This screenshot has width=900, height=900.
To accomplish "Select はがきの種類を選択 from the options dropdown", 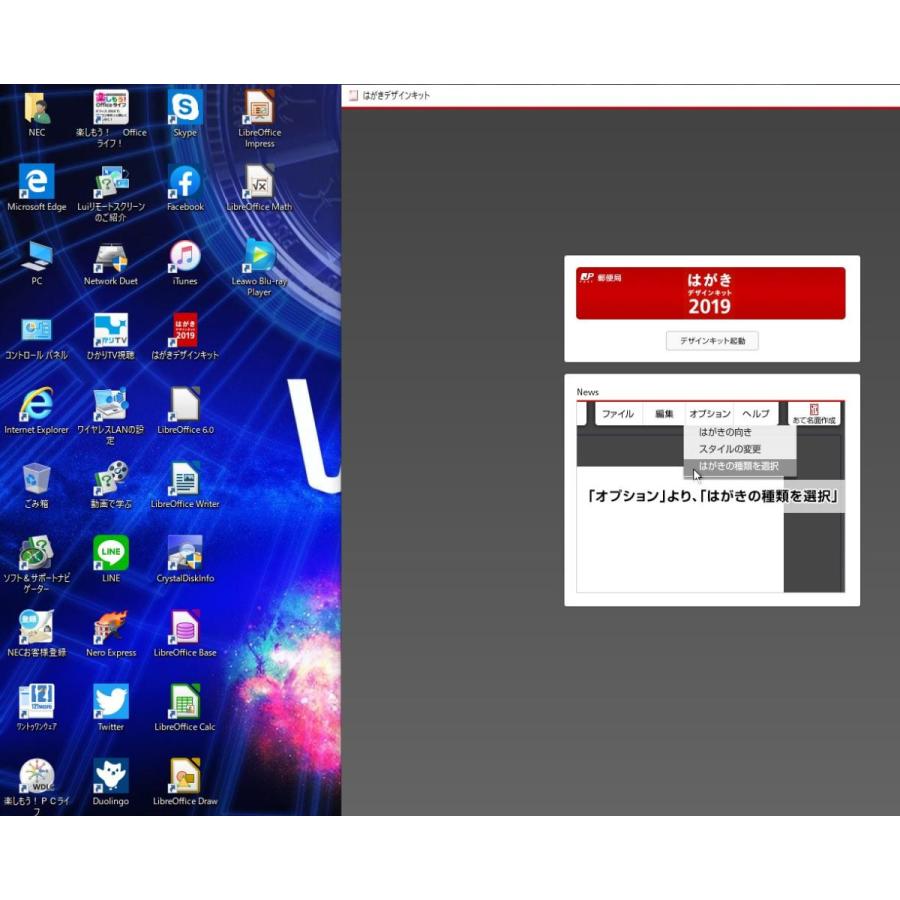I will coord(737,465).
